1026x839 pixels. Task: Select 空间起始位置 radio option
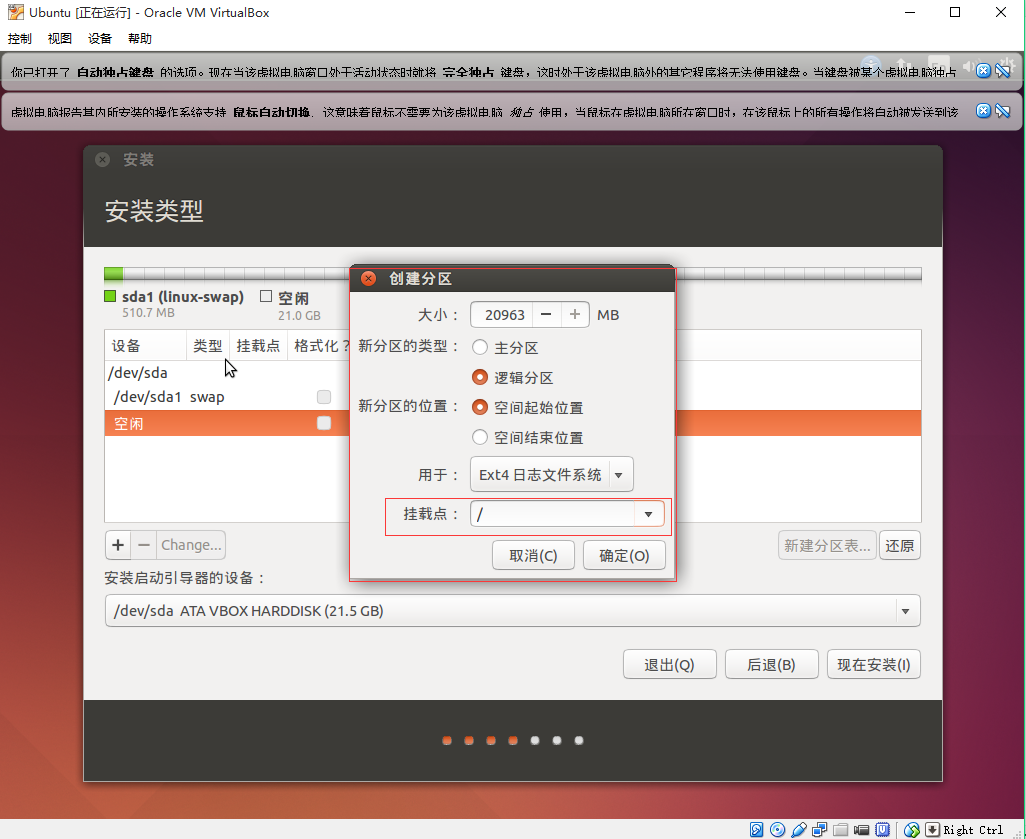[480, 407]
